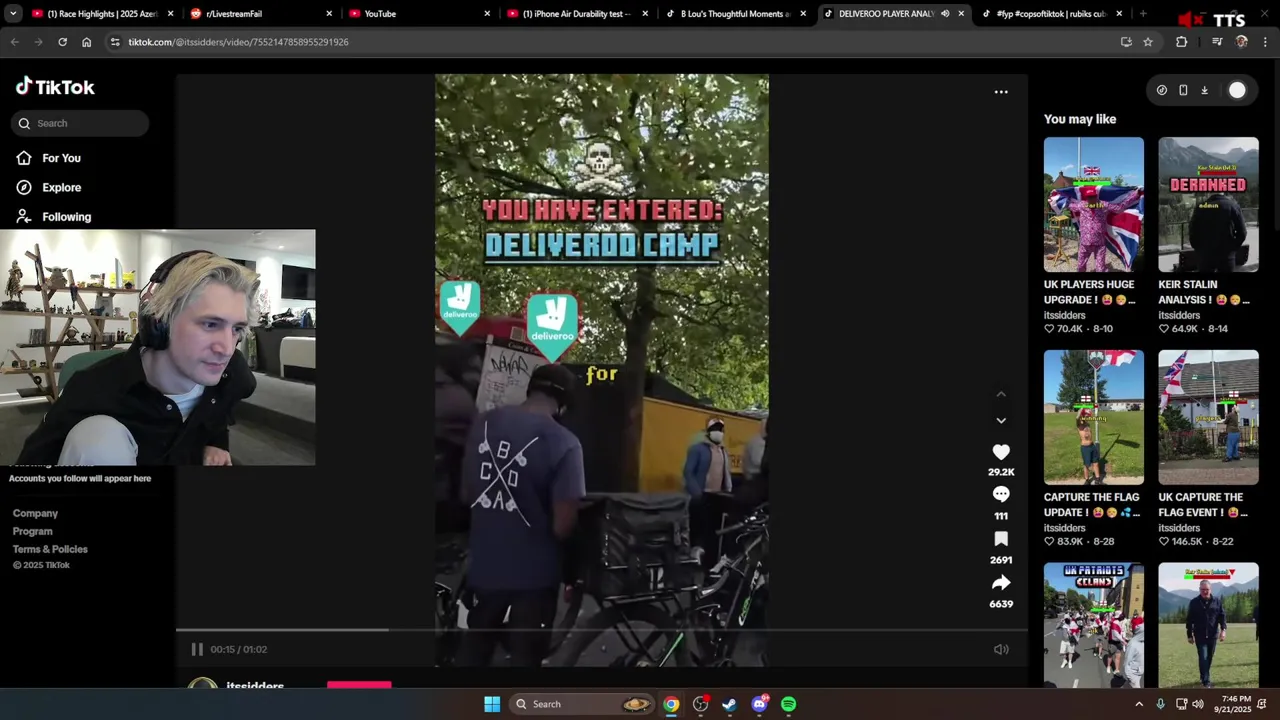Switch to the iPhone Air Durability test tab
The image size is (1280, 720).
(578, 14)
